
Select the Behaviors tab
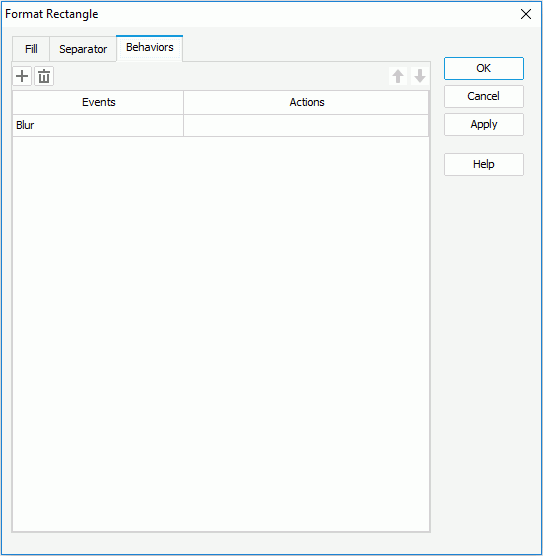click(150, 48)
